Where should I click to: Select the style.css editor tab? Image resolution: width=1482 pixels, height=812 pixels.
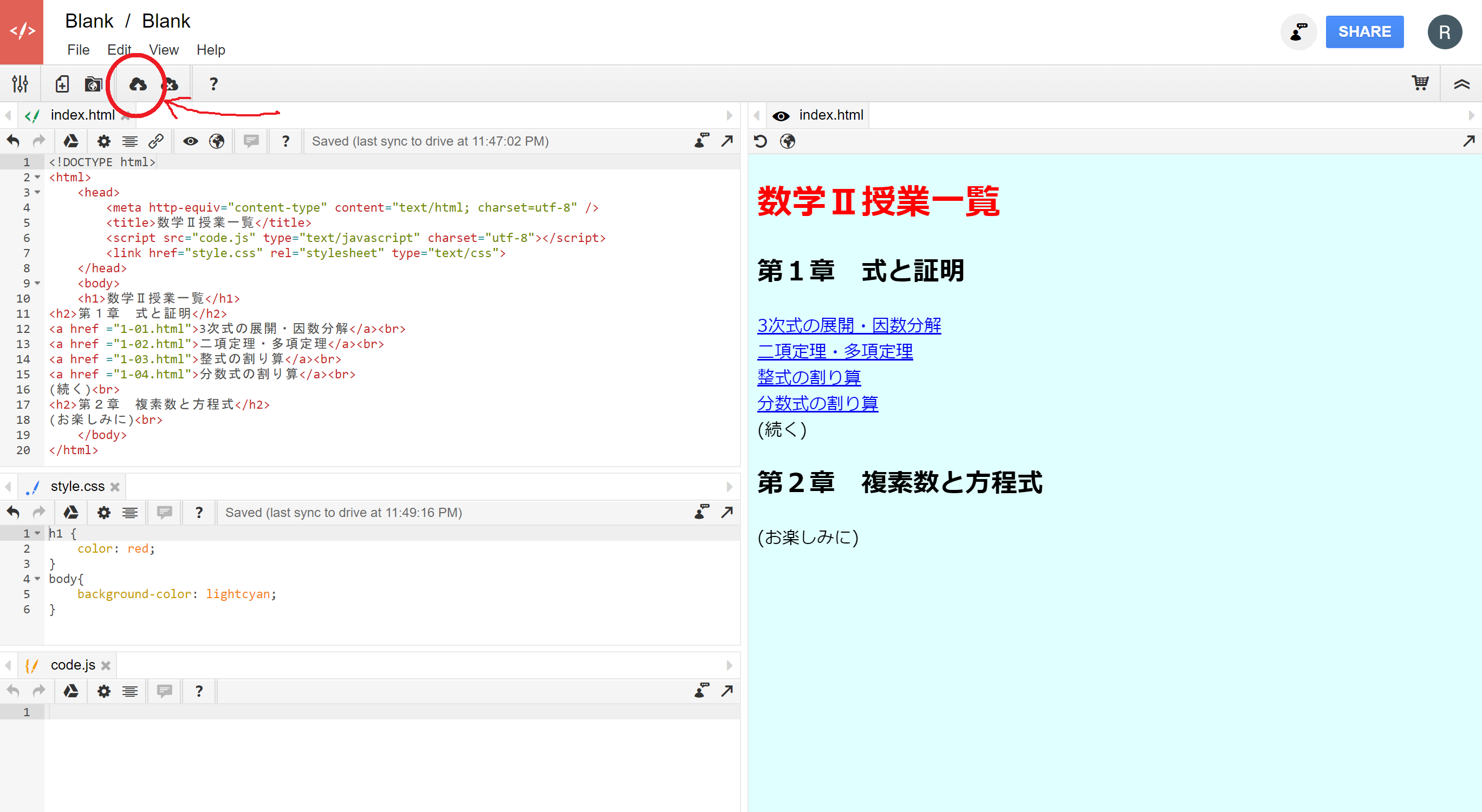[x=71, y=487]
